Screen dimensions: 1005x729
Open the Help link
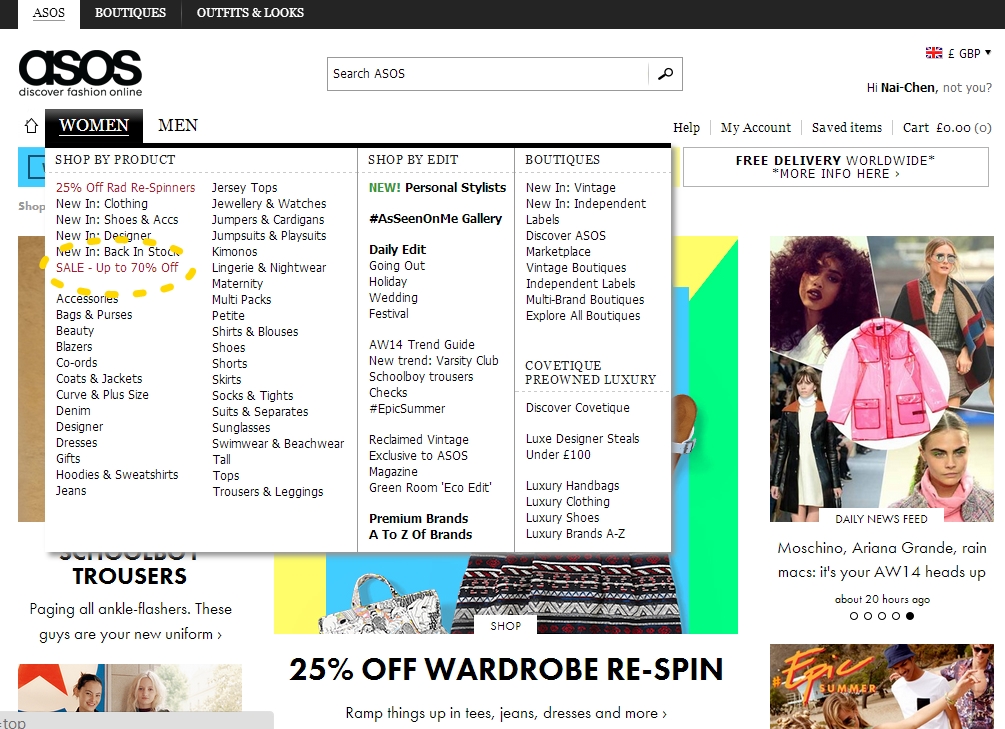(x=686, y=128)
